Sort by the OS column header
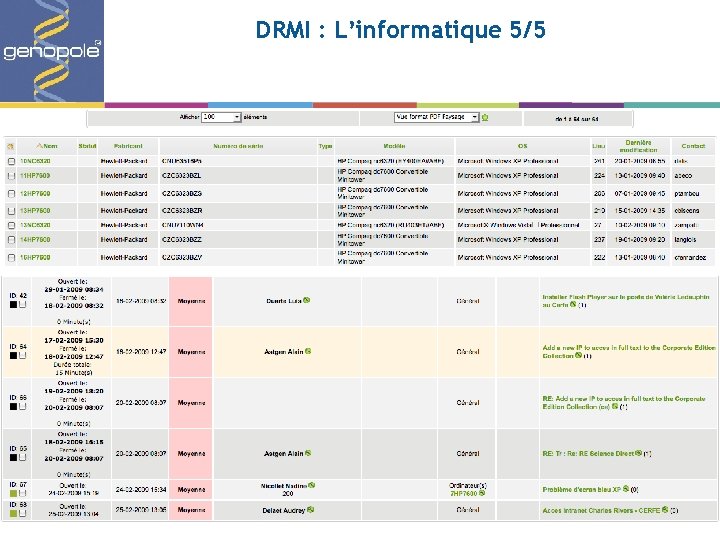Screen dimensions: 720x540 click(523, 146)
